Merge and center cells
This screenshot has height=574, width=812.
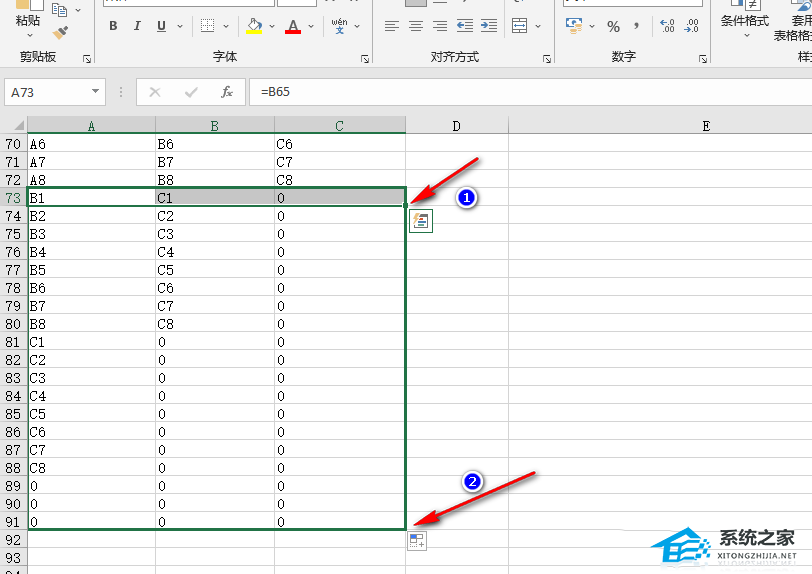[519, 26]
